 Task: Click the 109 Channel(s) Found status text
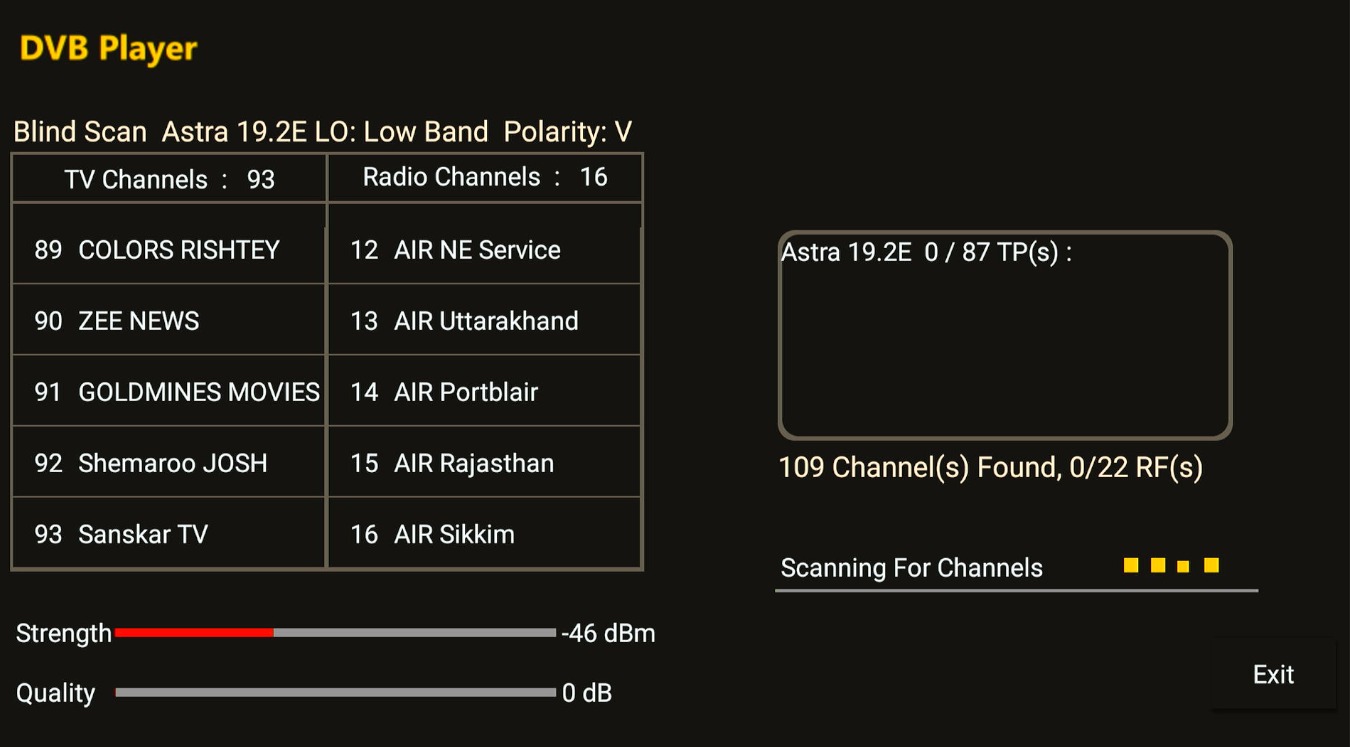tap(990, 467)
